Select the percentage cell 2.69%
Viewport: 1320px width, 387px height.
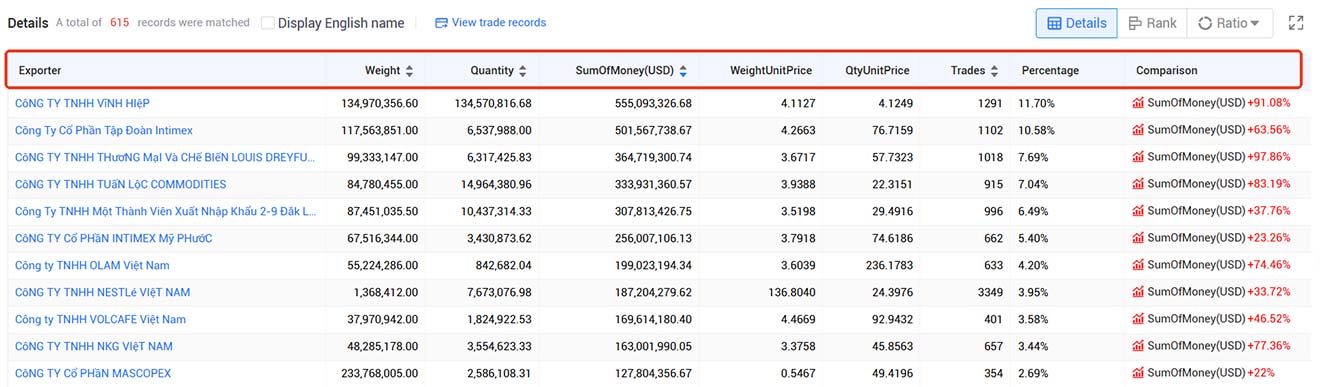[x=1033, y=373]
